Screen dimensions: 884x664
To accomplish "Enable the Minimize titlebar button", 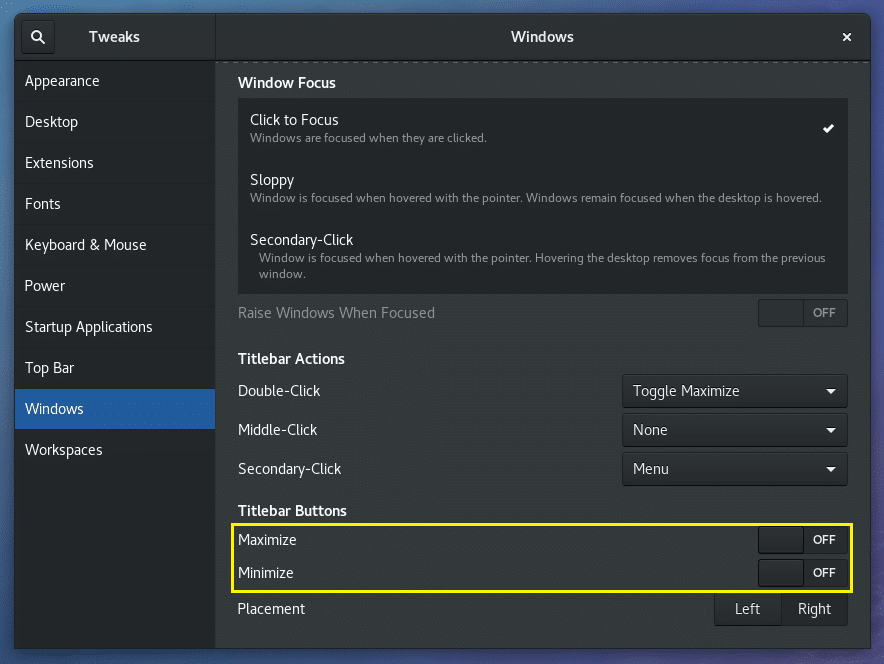I will pos(803,573).
